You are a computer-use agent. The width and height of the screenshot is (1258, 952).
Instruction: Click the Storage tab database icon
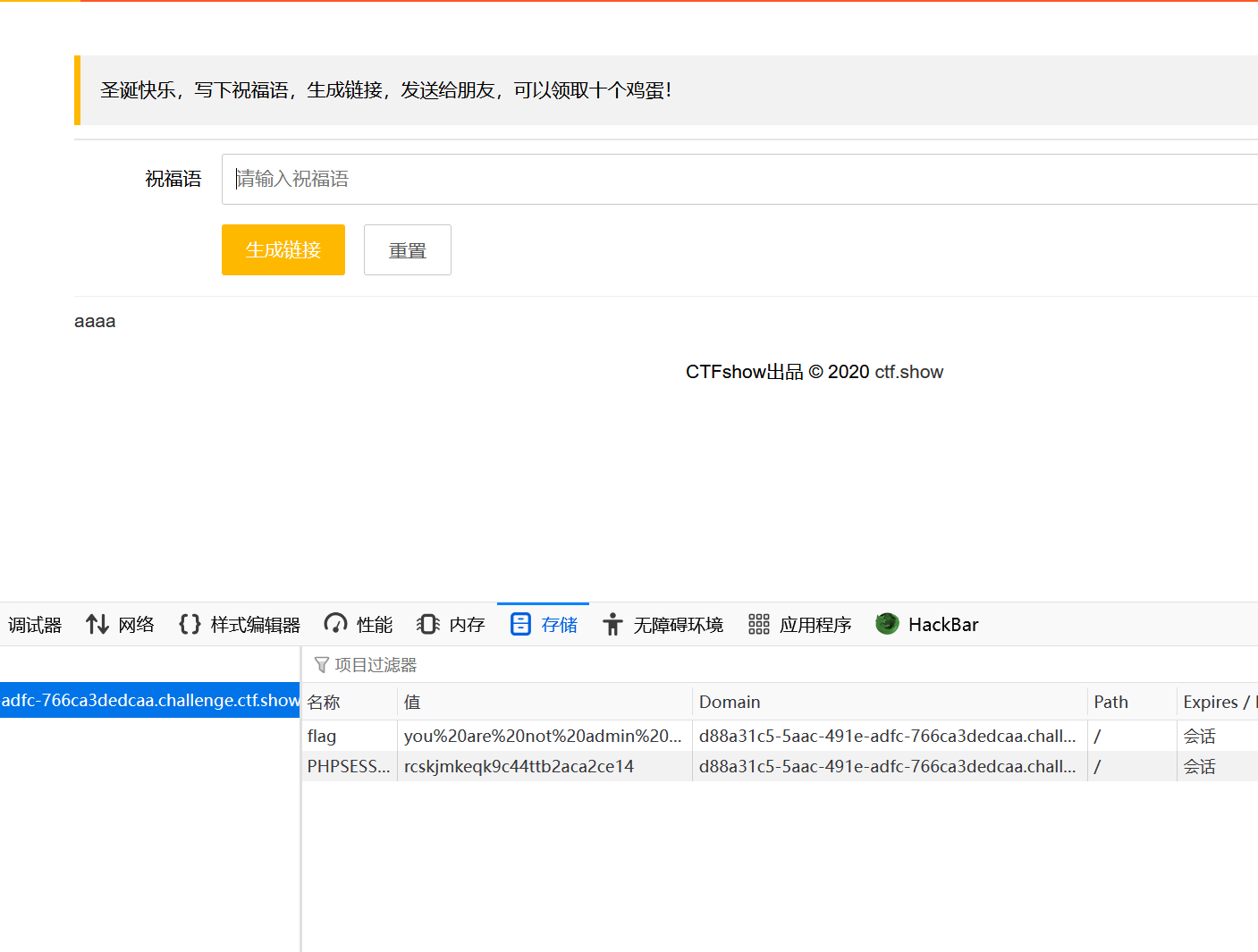pyautogui.click(x=520, y=624)
